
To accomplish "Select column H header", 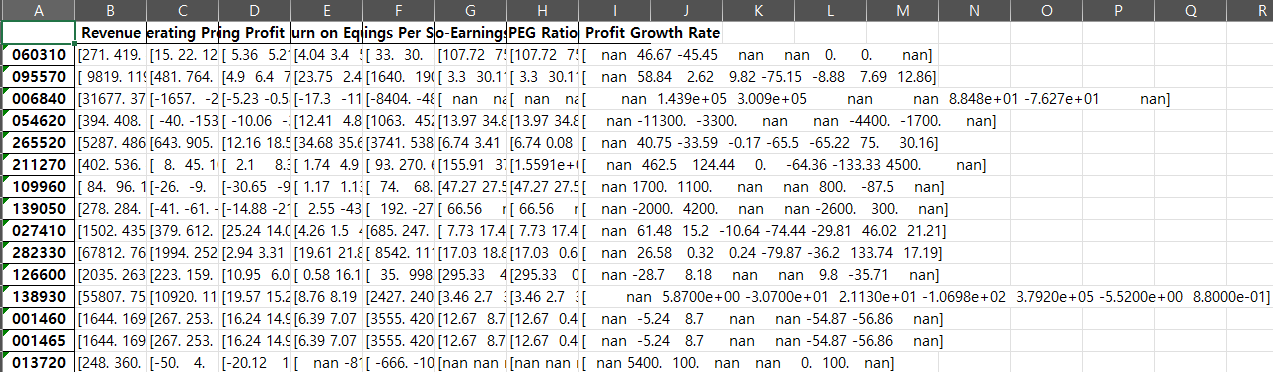I will [x=542, y=10].
